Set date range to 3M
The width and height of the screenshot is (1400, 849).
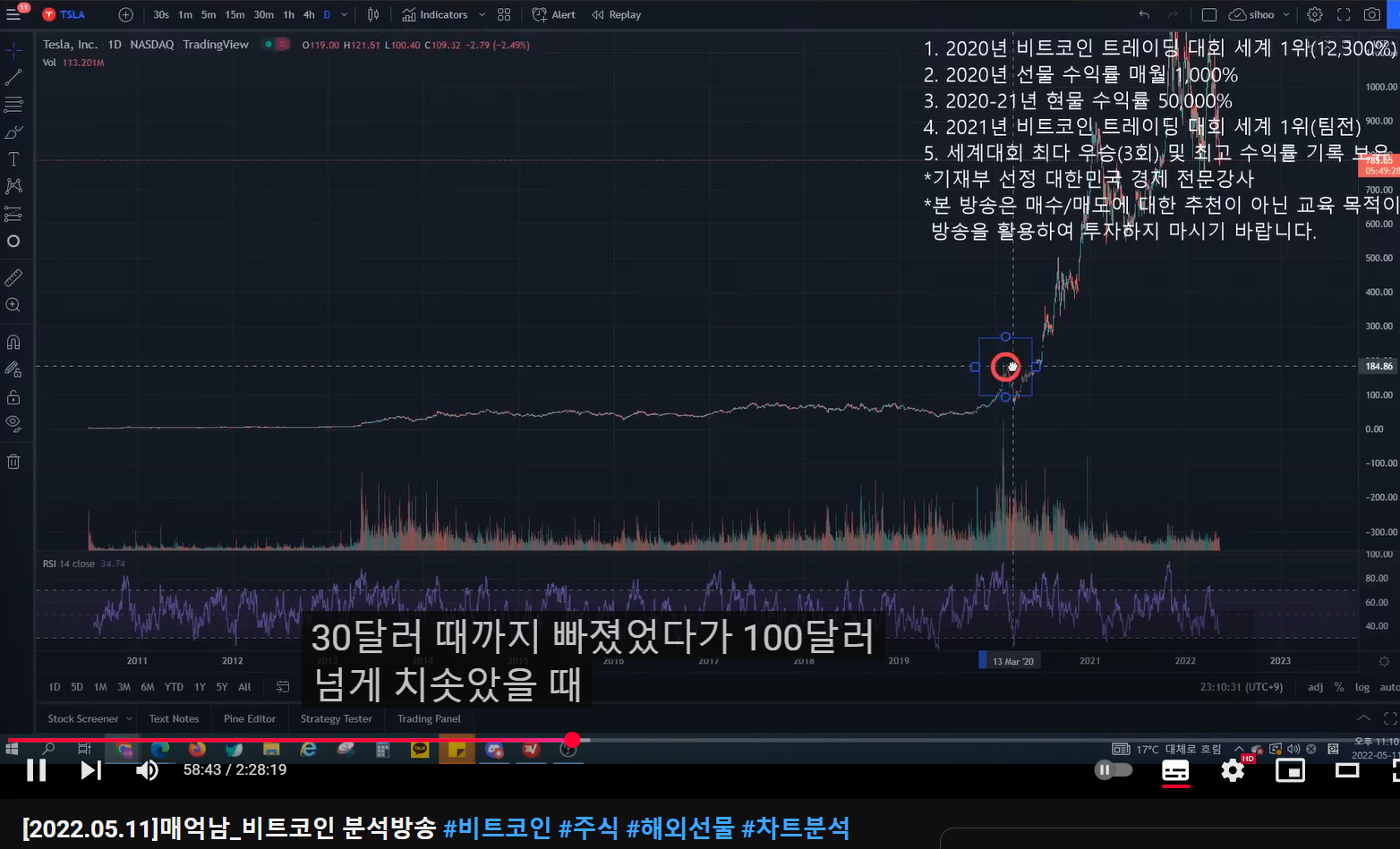(x=124, y=687)
